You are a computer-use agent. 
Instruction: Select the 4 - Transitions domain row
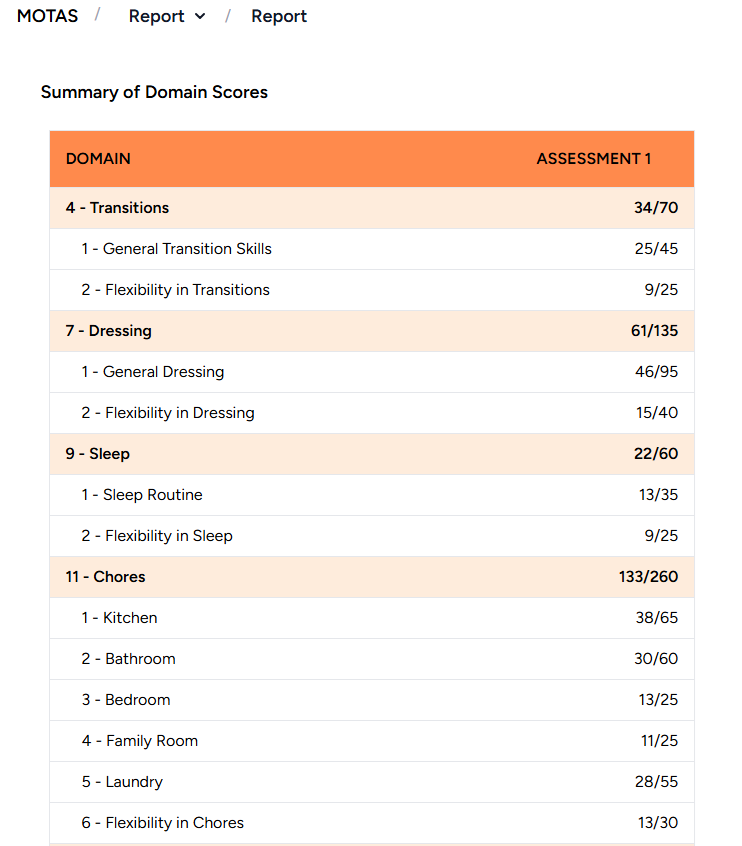[x=117, y=208]
